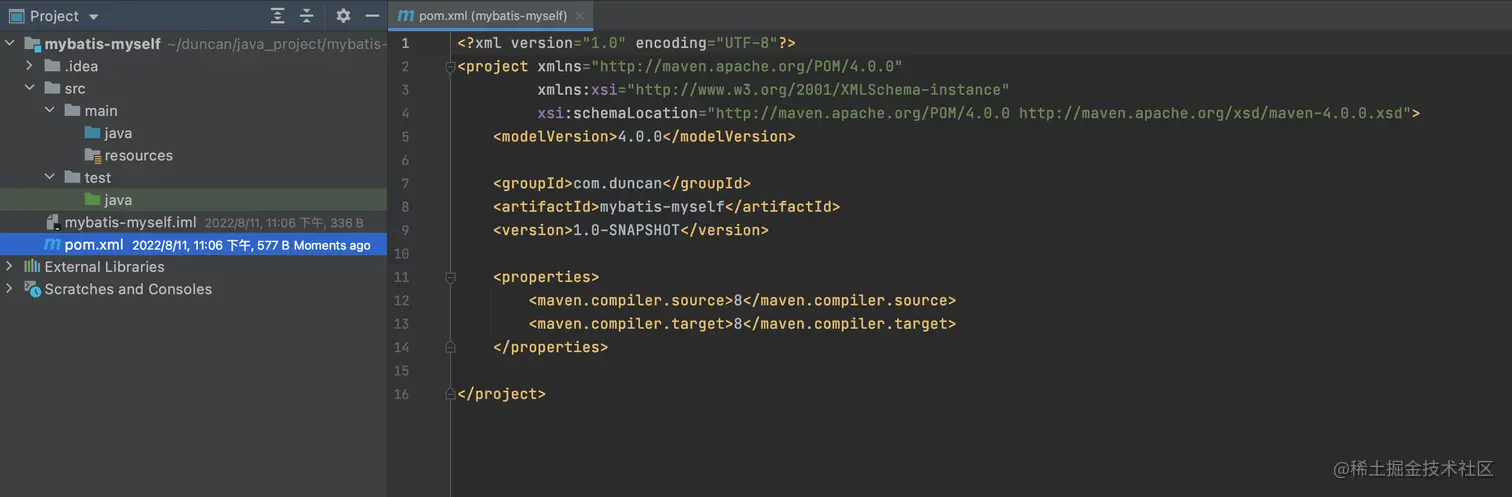Select External Libraries row
Screen dimensions: 1512x497
tap(193, 266)
